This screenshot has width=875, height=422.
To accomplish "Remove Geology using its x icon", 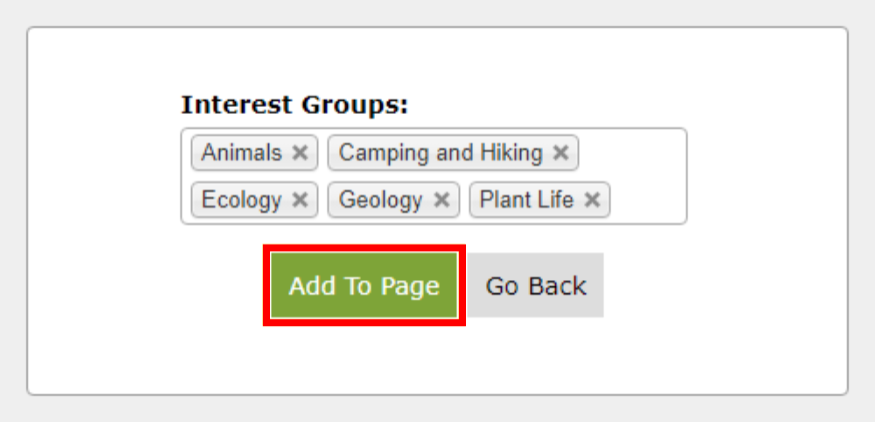I will pyautogui.click(x=441, y=199).
